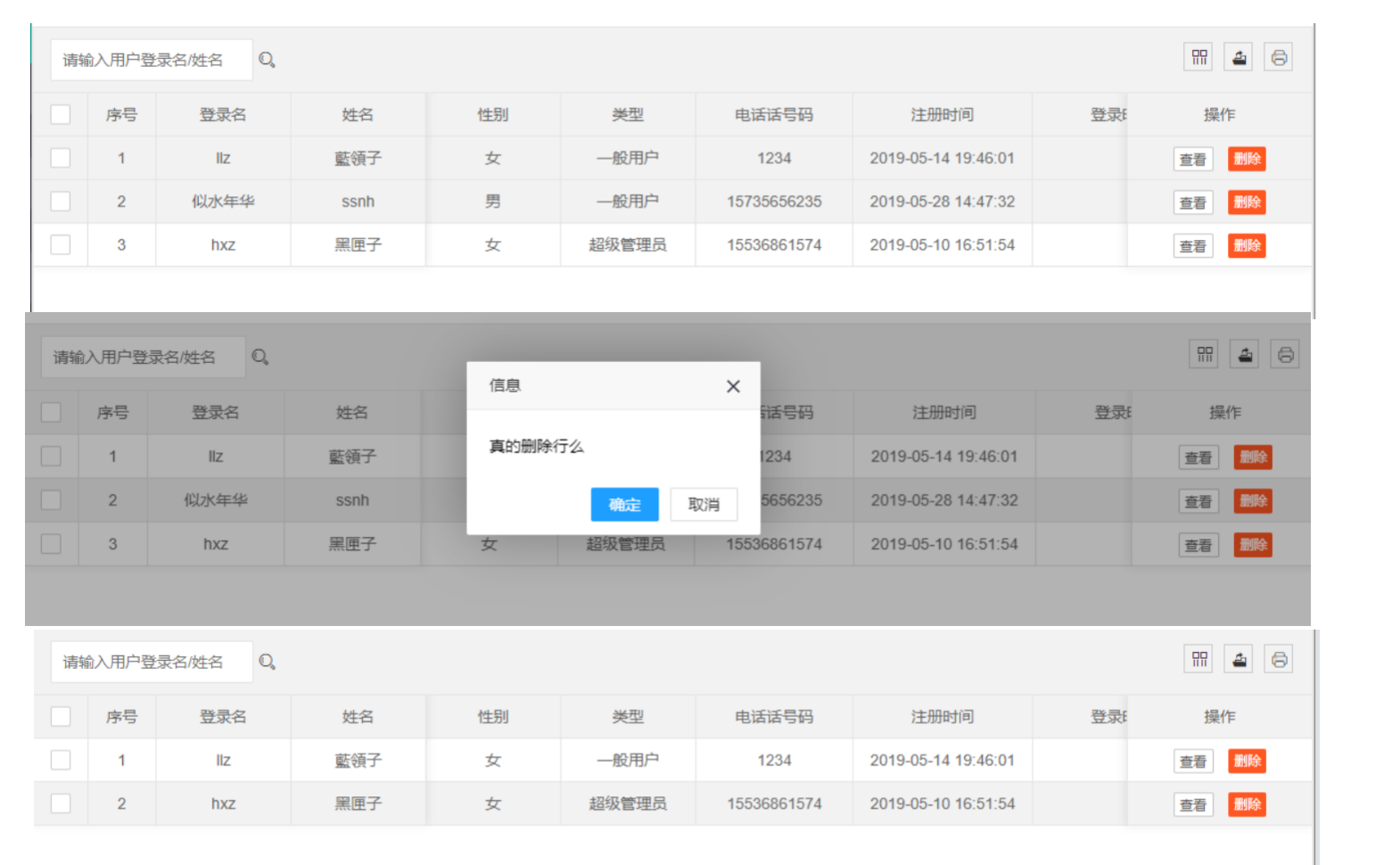The height and width of the screenshot is (865, 1400).
Task: Check the 似水年华 row checkbox in the top table
Action: coord(61,202)
